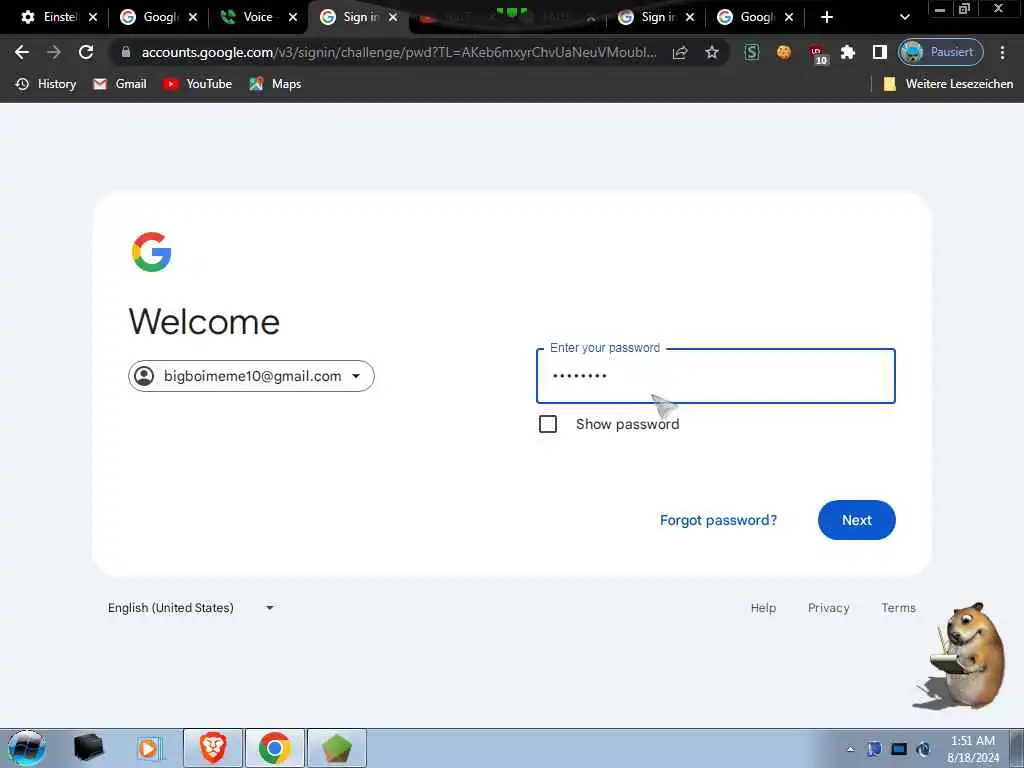Enable the Show password checkbox
1024x768 pixels.
[548, 424]
